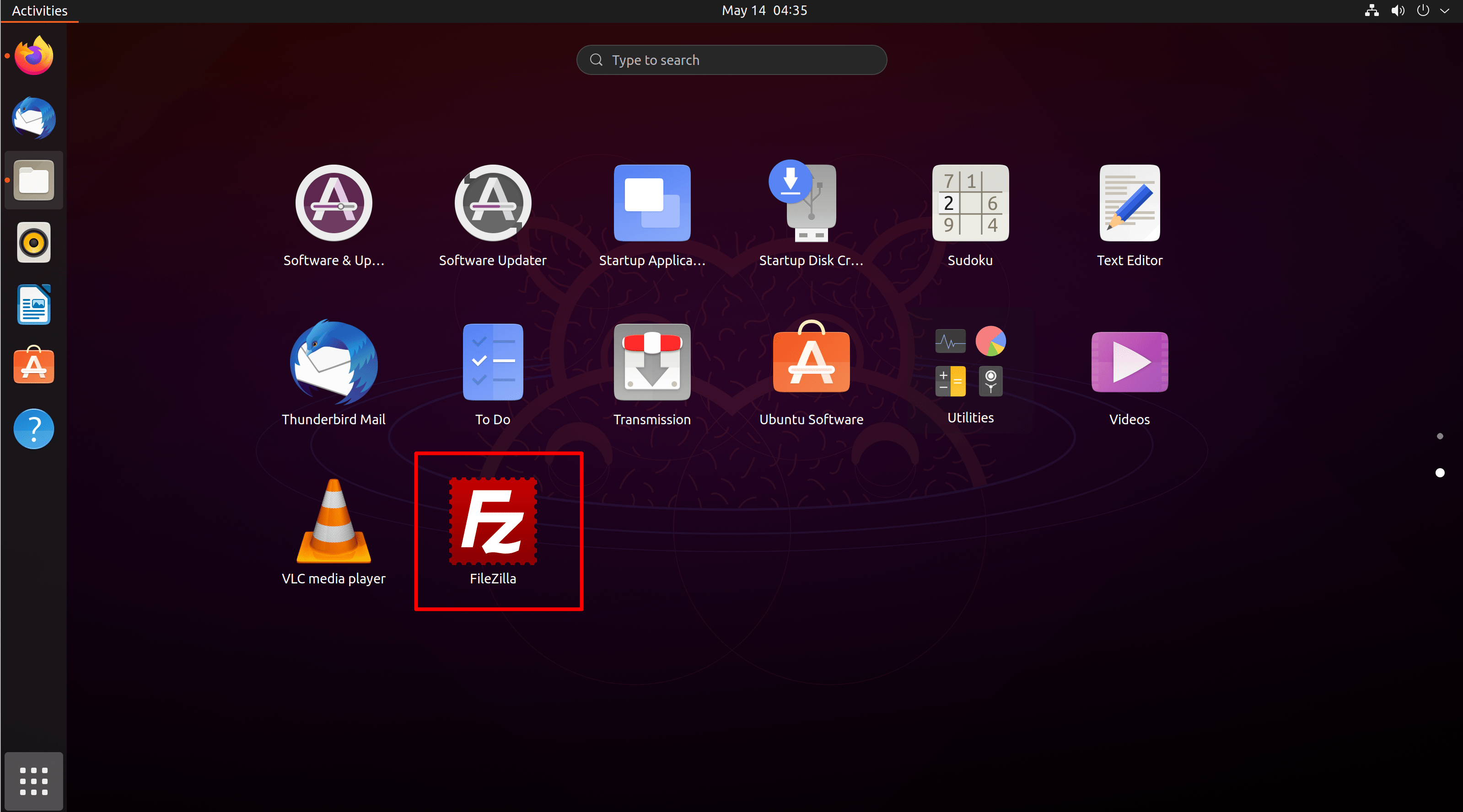Image resolution: width=1463 pixels, height=812 pixels.
Task: Open Startup Disk Creator
Action: coord(811,203)
